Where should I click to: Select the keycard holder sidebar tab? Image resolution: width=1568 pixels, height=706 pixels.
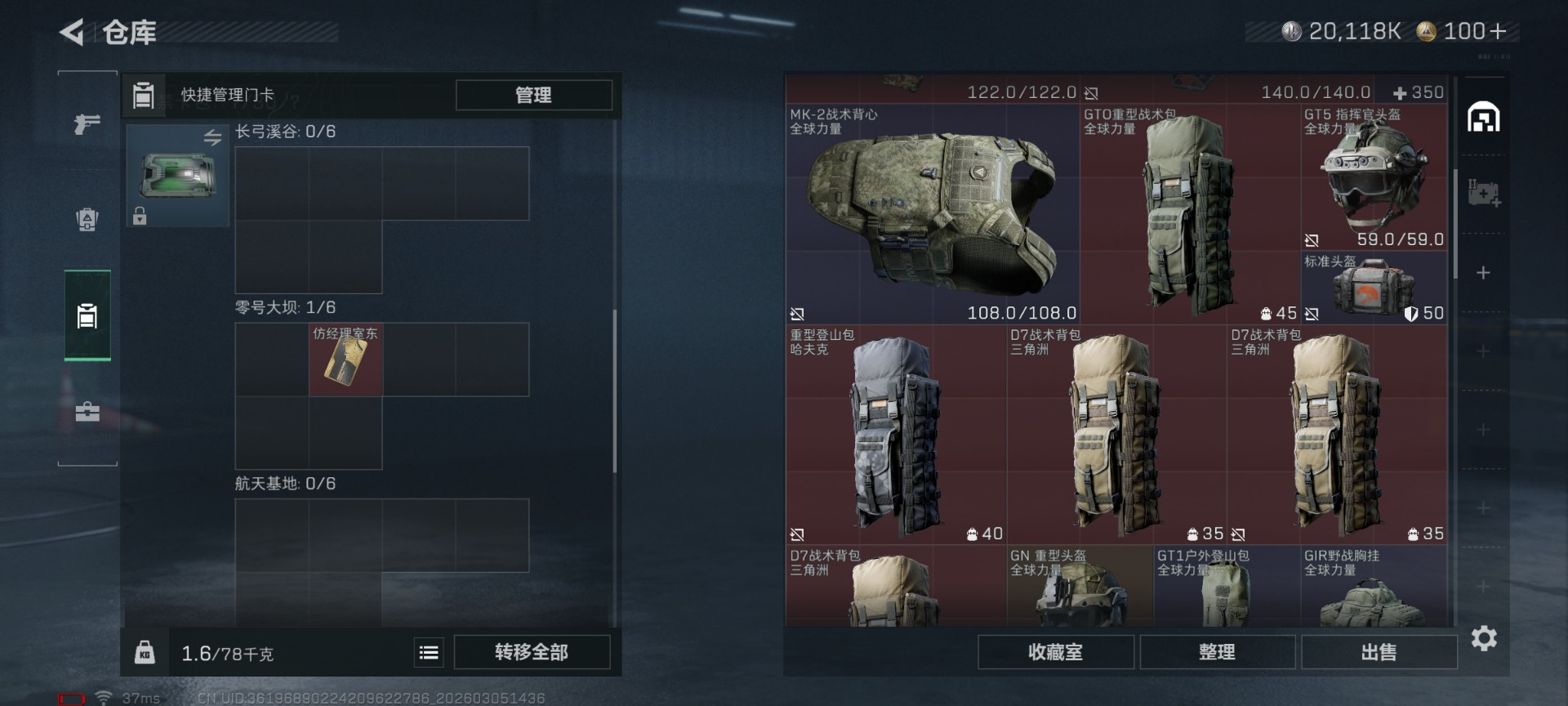tap(87, 315)
